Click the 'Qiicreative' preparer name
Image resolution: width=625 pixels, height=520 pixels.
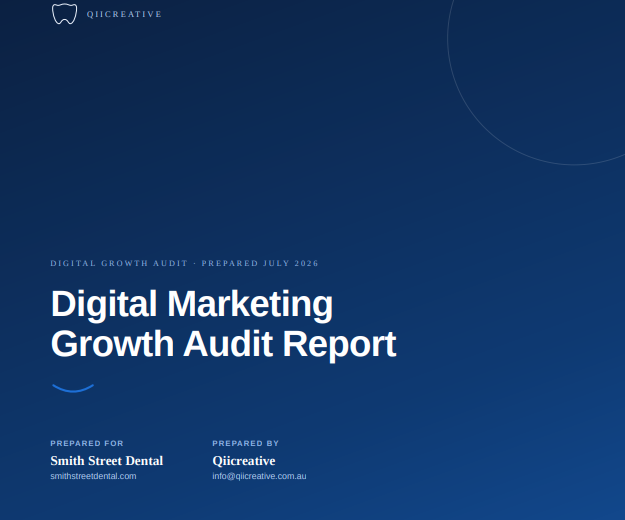click(244, 461)
